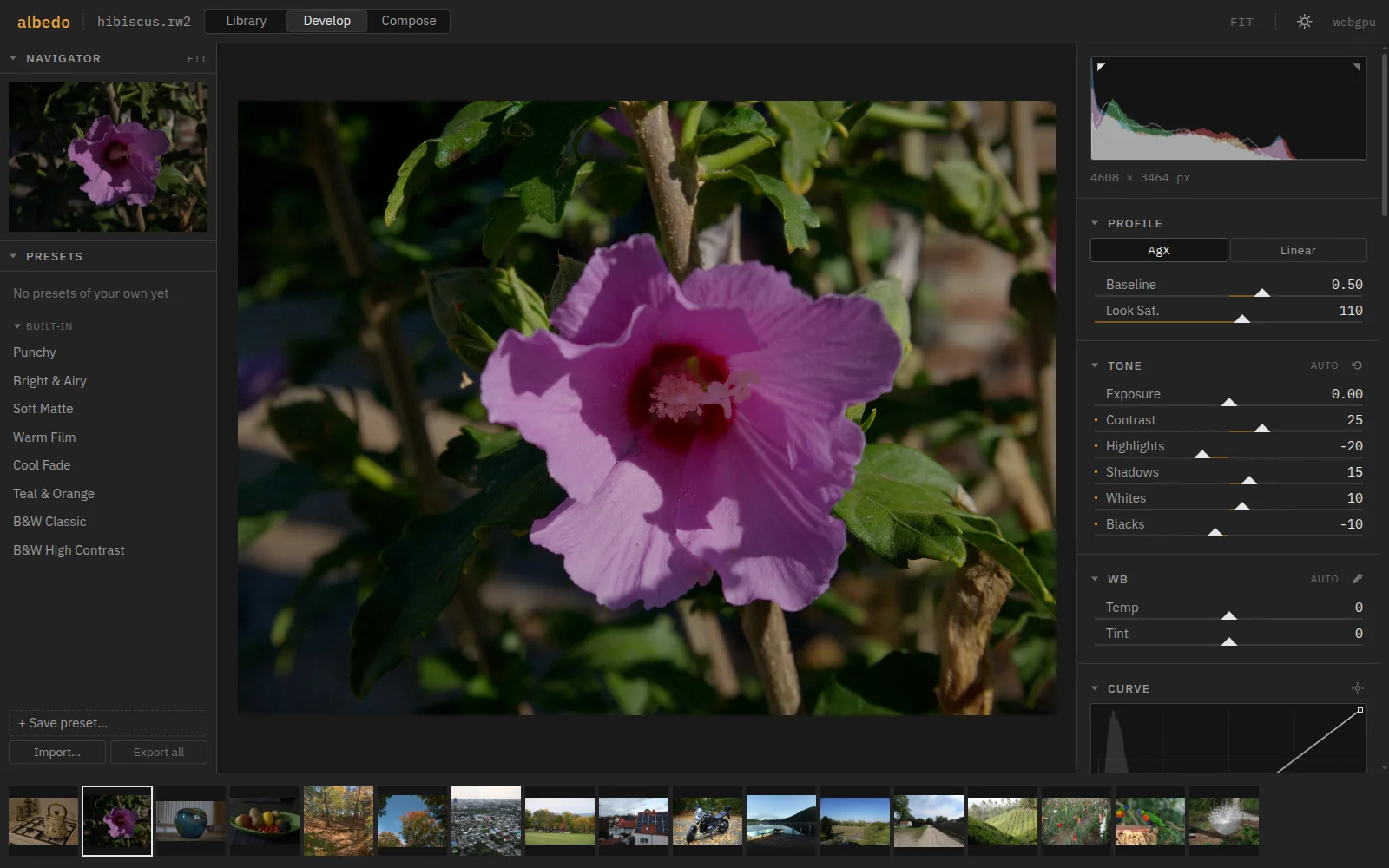Collapse the Tone section
Image resolution: width=1389 pixels, height=868 pixels.
tap(1095, 365)
